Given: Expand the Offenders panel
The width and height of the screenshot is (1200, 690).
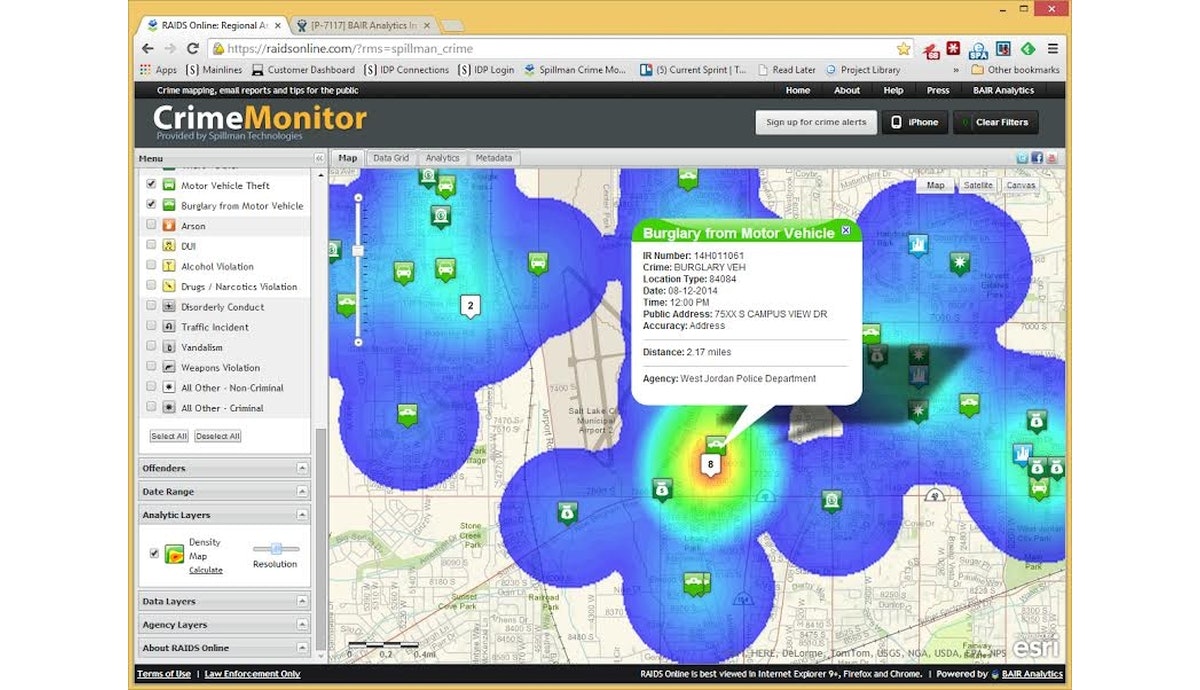Looking at the screenshot, I should coord(302,468).
